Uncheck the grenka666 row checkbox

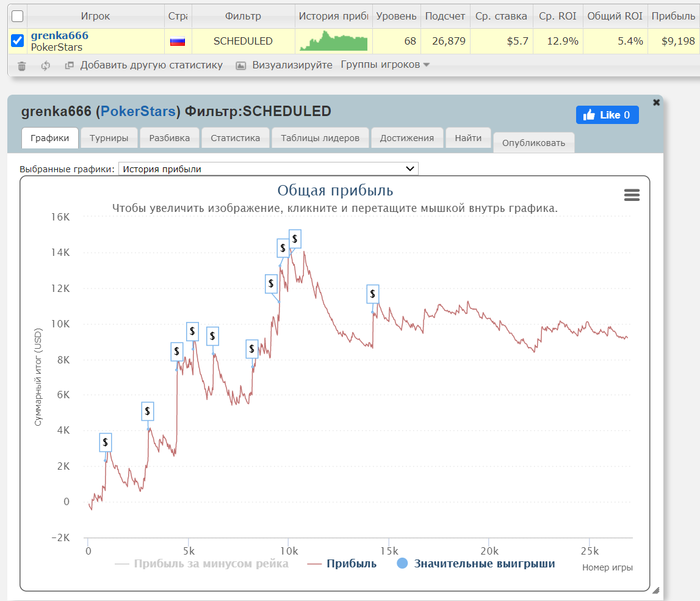[17, 41]
